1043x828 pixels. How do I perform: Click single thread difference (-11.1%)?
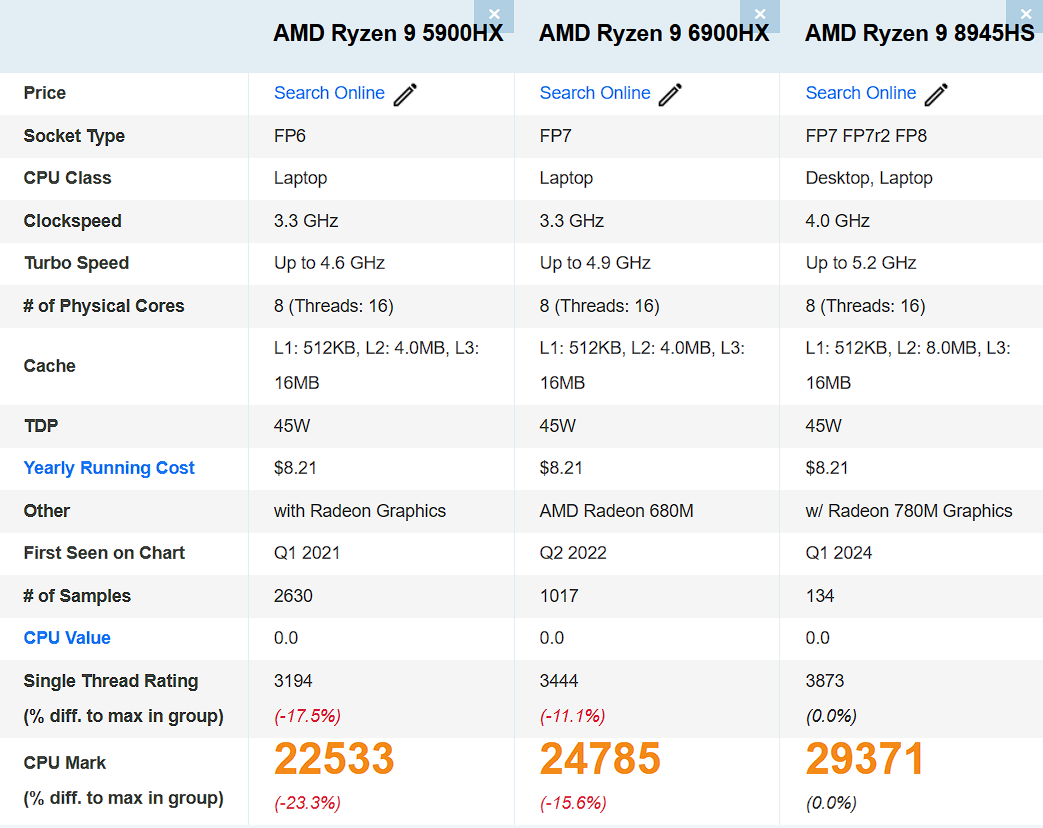573,716
